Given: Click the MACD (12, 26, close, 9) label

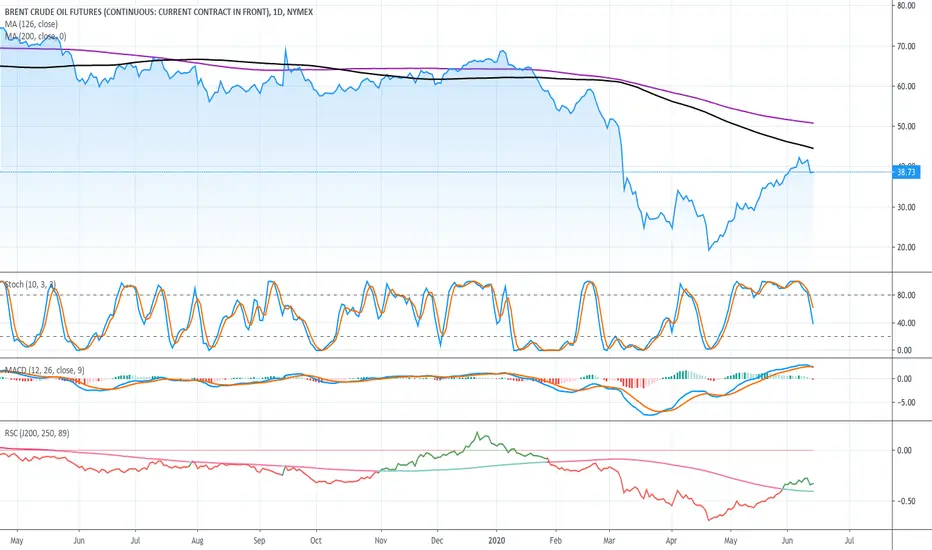Looking at the screenshot, I should [45, 370].
